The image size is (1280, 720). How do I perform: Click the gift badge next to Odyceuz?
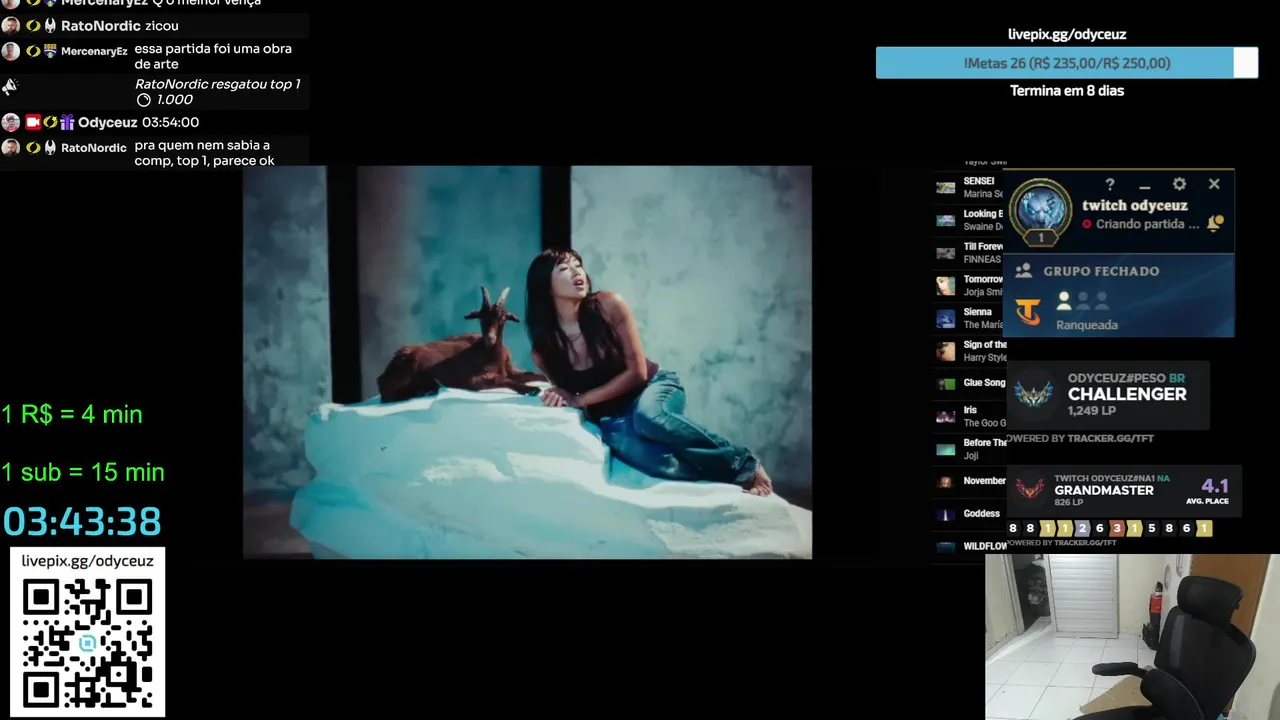click(67, 122)
